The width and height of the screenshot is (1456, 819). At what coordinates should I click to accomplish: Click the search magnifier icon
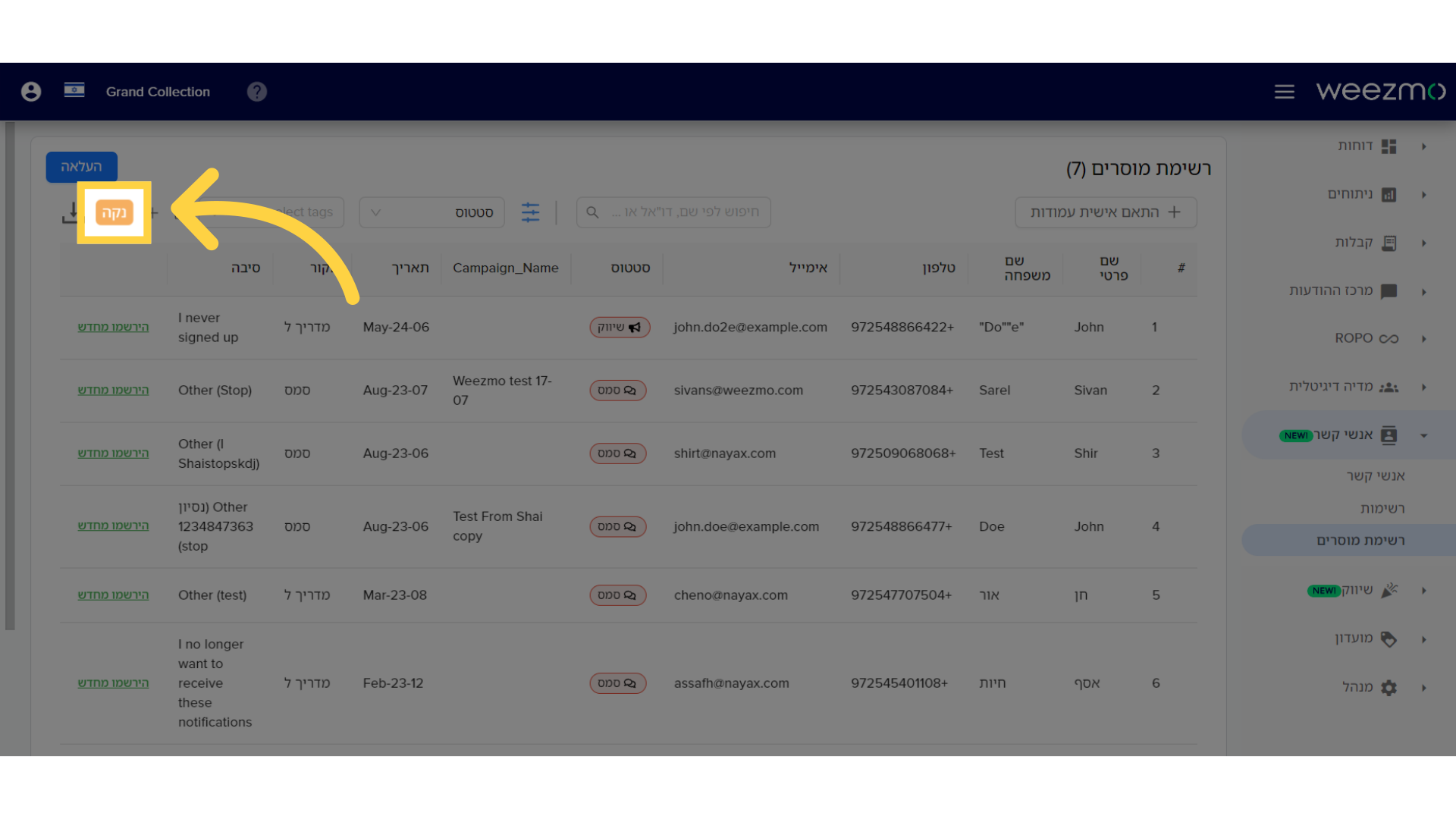pos(593,212)
